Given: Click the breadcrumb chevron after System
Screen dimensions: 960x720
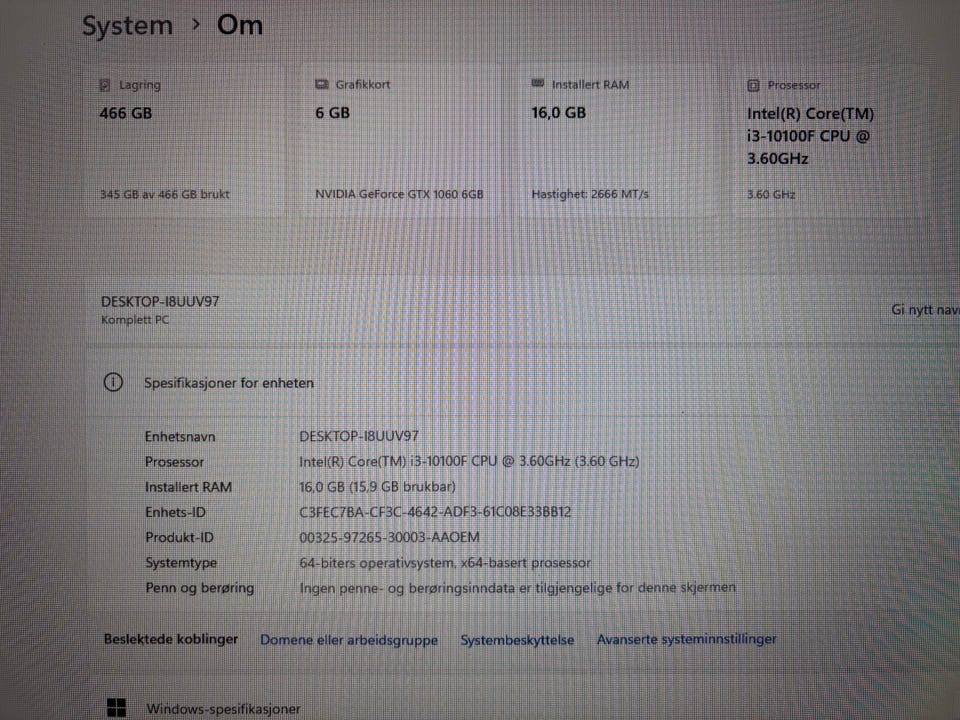Looking at the screenshot, I should (x=196, y=25).
